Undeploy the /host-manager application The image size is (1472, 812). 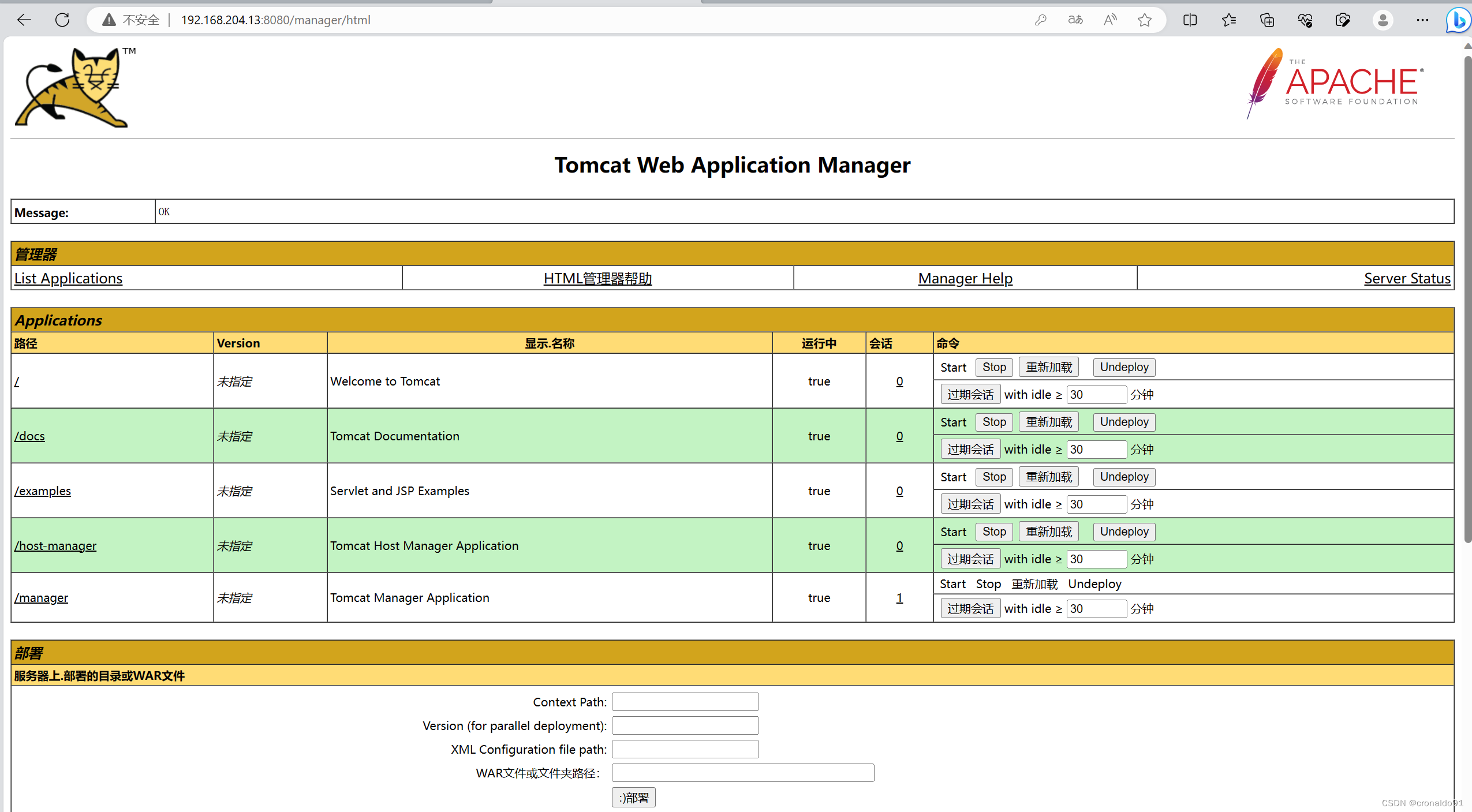pos(1124,532)
